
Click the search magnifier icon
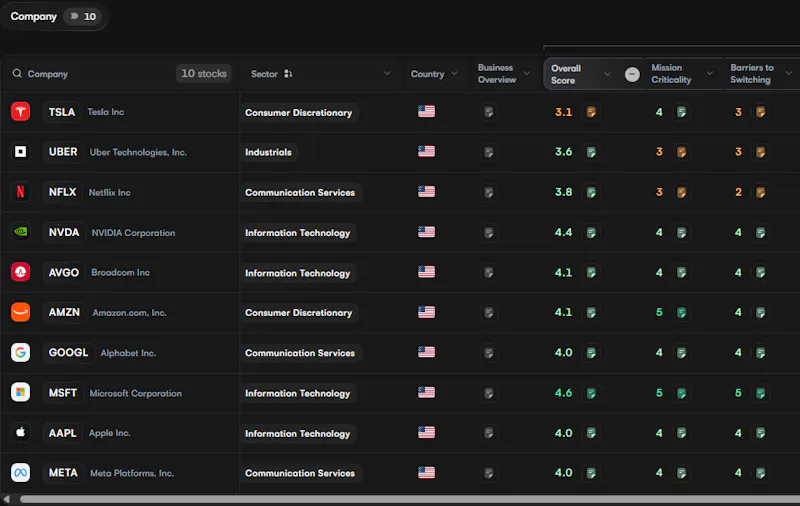(17, 73)
